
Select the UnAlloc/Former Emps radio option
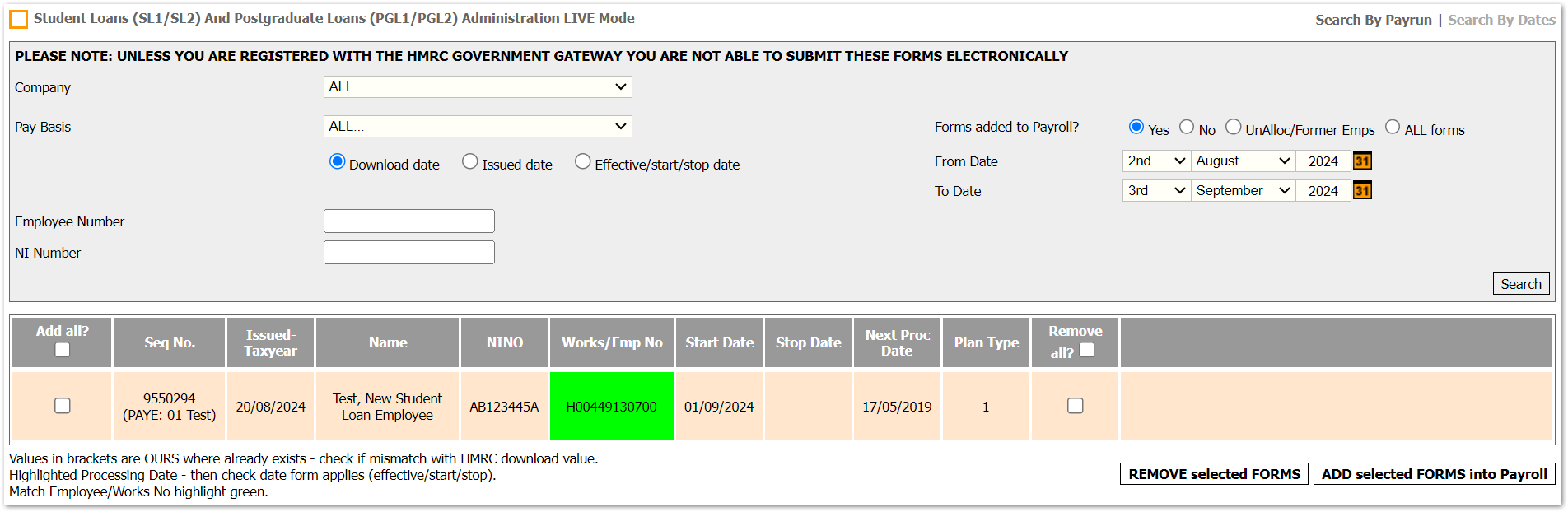click(x=1234, y=127)
